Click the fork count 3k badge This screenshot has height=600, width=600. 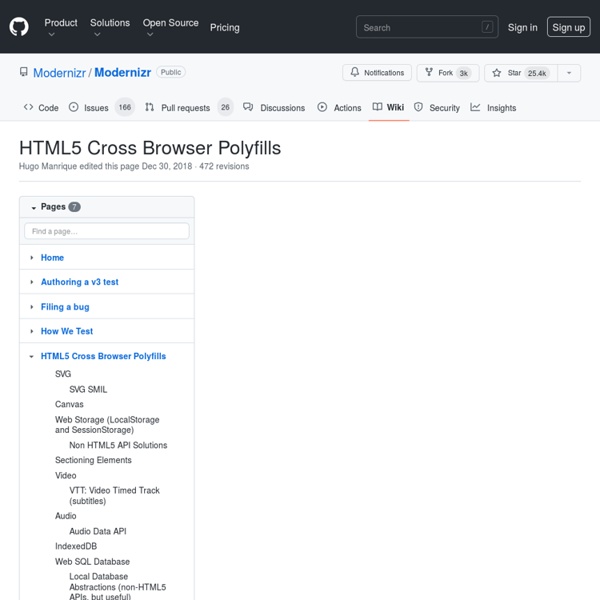pos(463,73)
